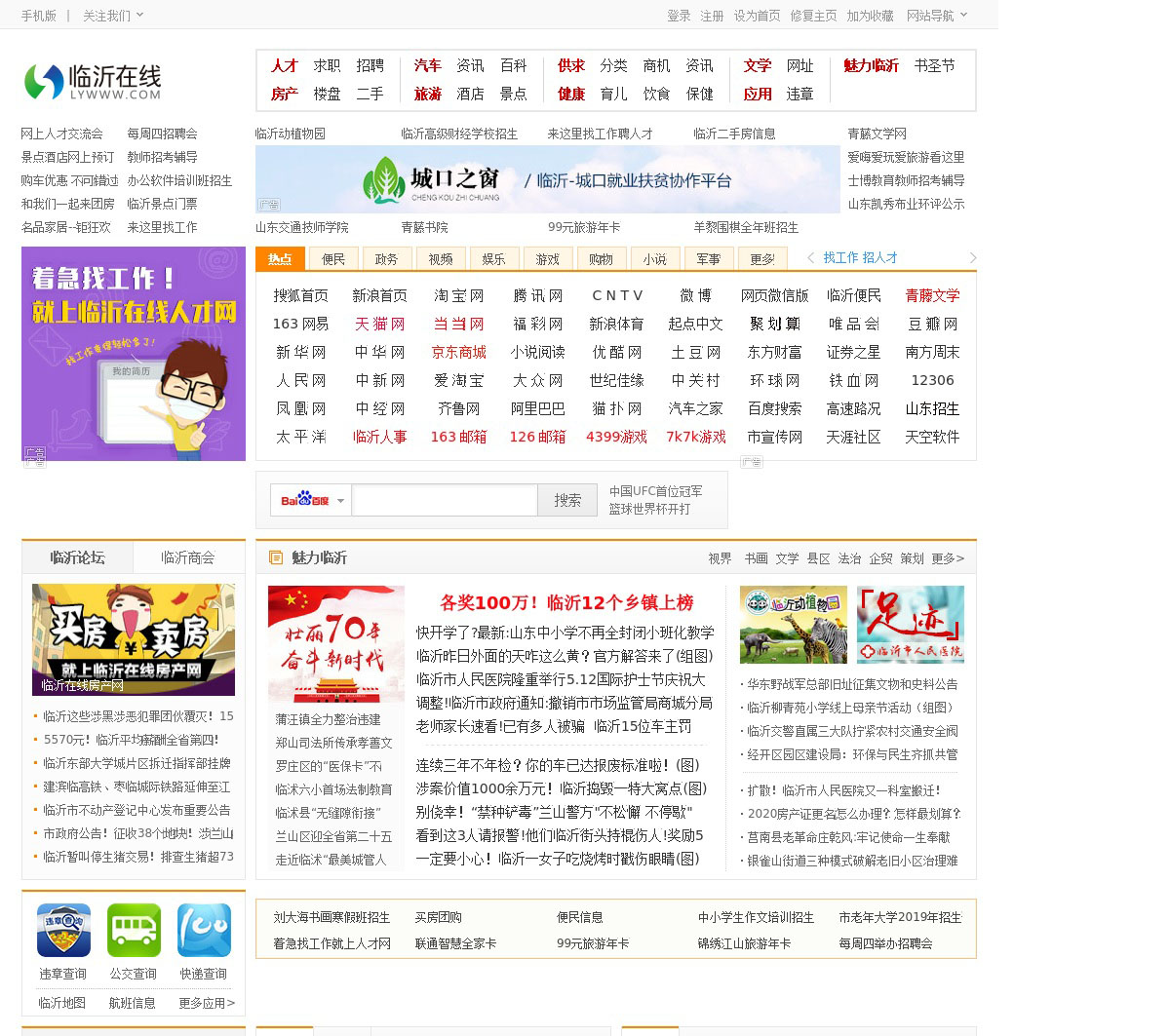The height and width of the screenshot is (1036, 1170).
Task: Open the 违章查询 app icon
Action: pos(63,931)
